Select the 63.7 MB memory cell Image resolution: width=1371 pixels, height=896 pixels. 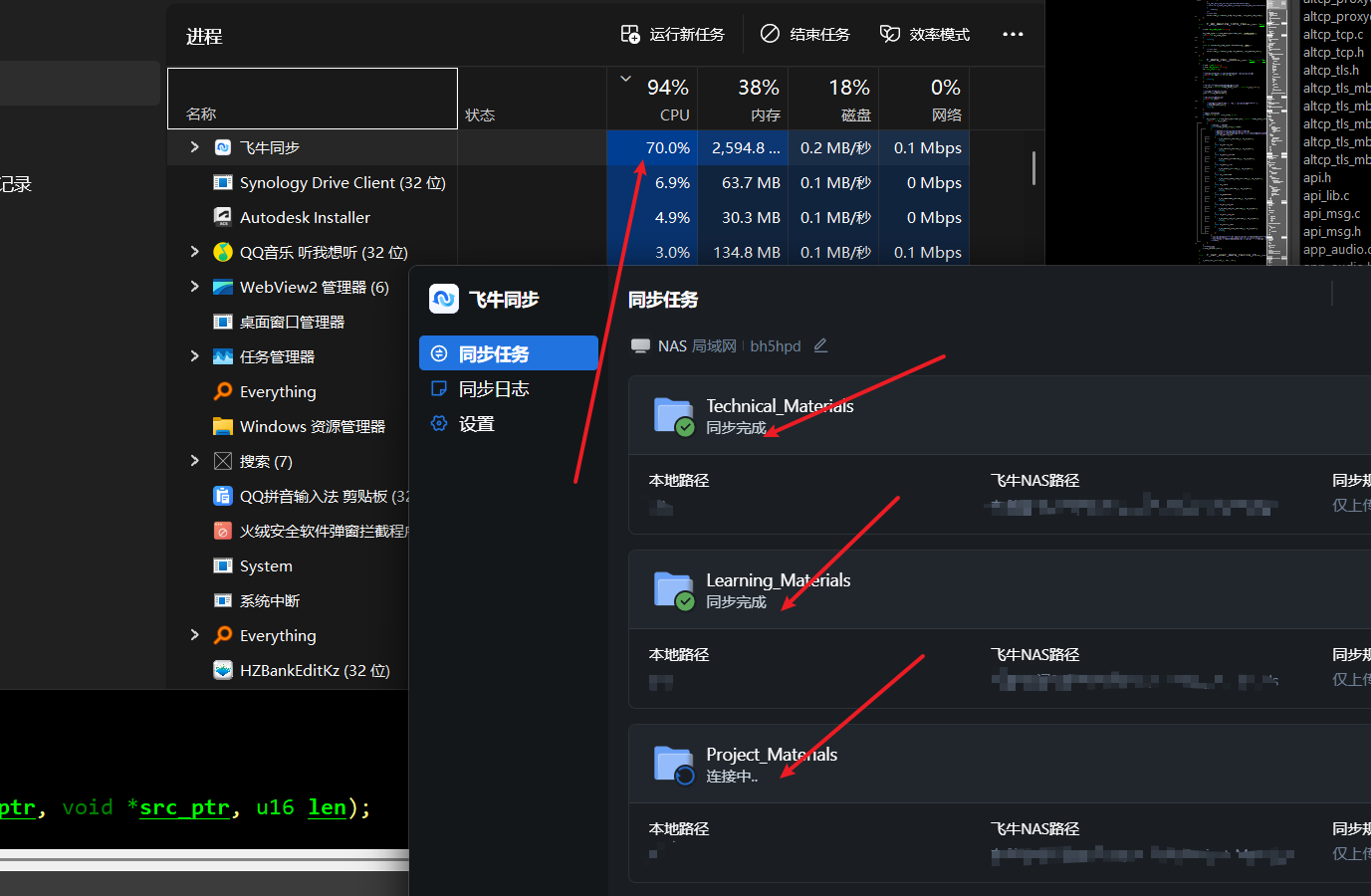click(x=743, y=182)
